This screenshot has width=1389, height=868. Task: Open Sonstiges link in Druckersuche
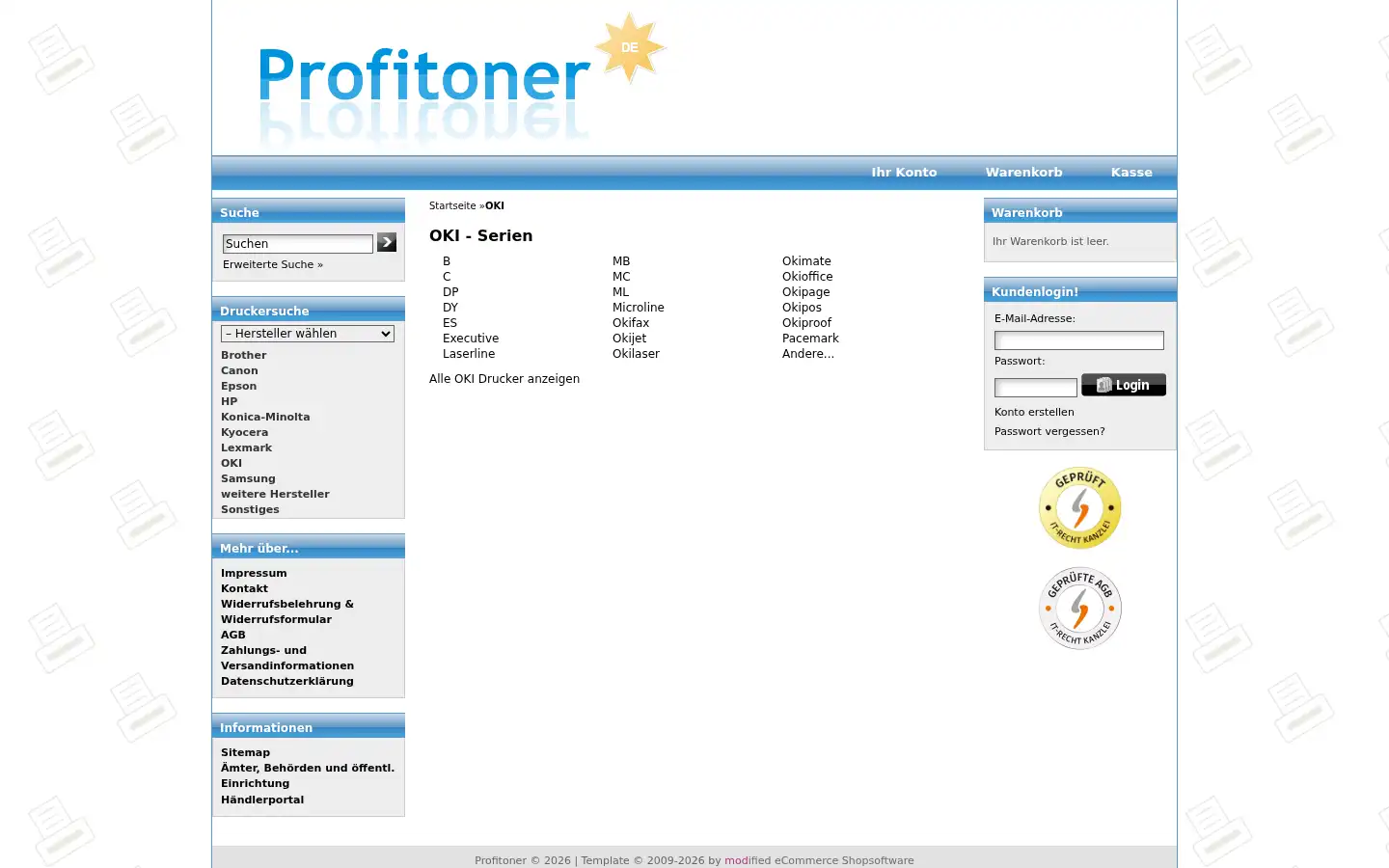(x=250, y=509)
